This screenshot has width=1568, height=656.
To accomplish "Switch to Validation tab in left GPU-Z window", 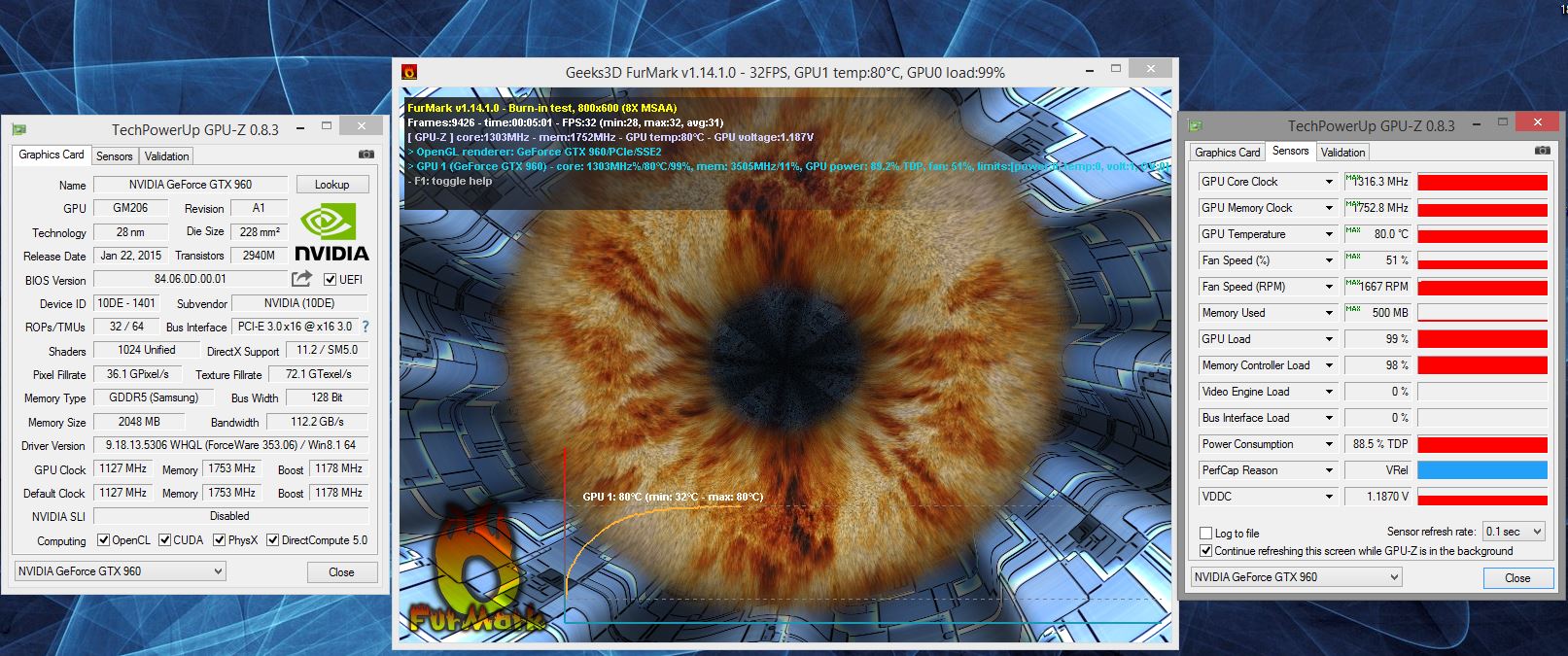I will click(167, 156).
